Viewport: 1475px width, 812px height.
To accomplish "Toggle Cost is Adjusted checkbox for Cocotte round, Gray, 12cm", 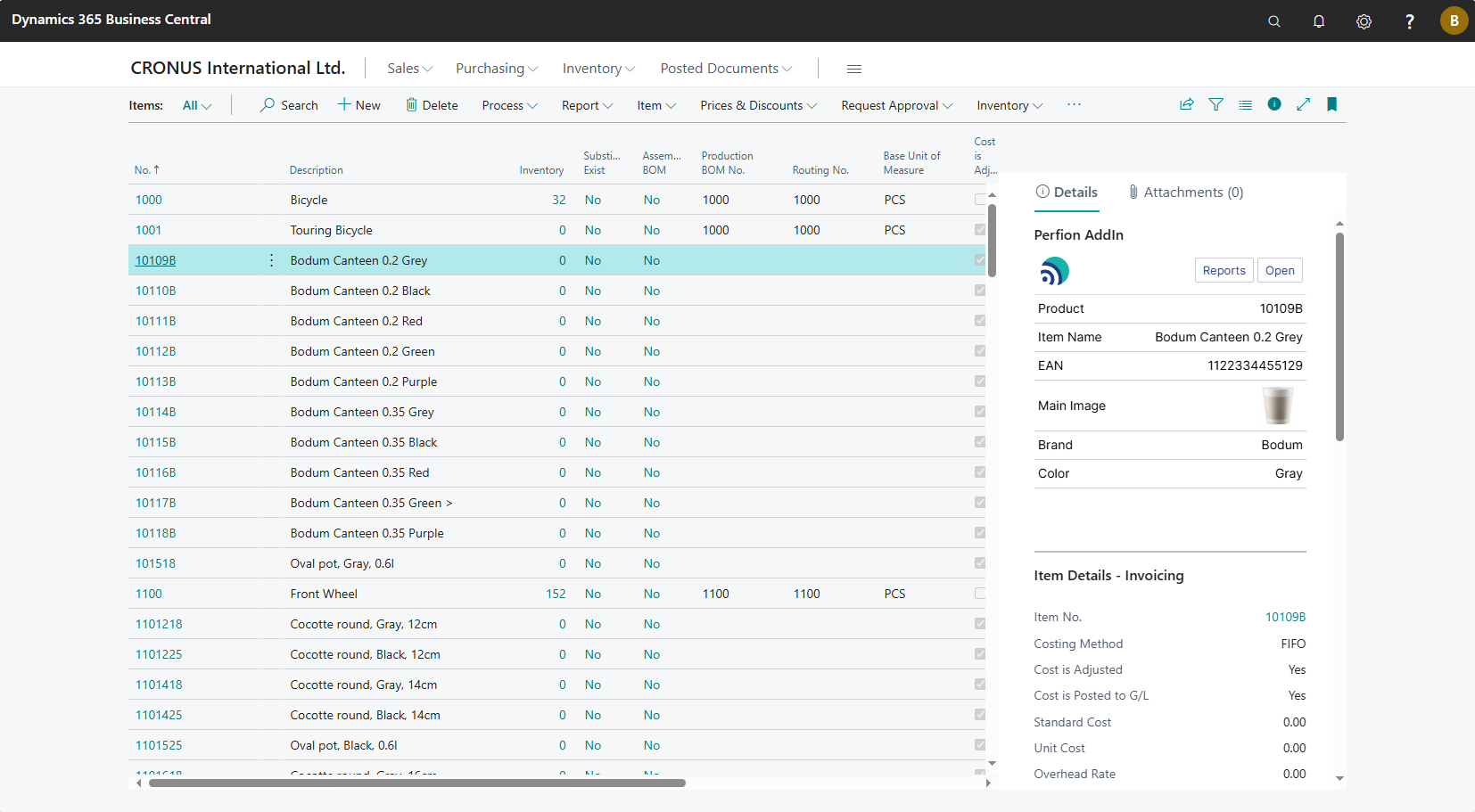I will pos(980,624).
